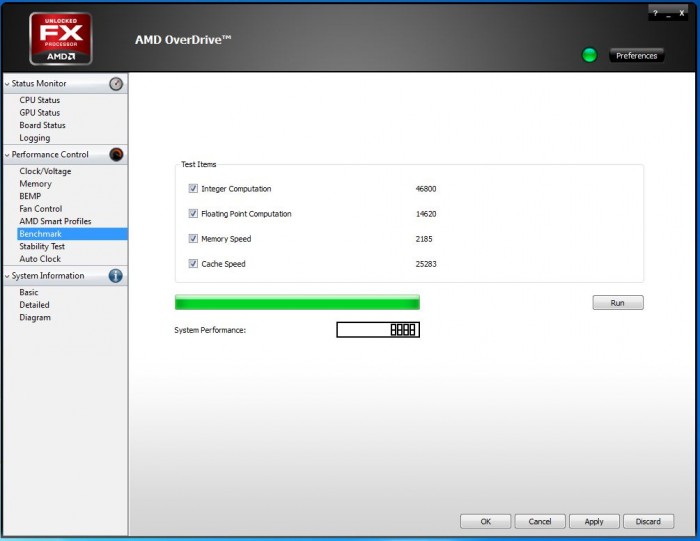Collapse the Performance Control section
Image resolution: width=700 pixels, height=541 pixels.
(7, 155)
